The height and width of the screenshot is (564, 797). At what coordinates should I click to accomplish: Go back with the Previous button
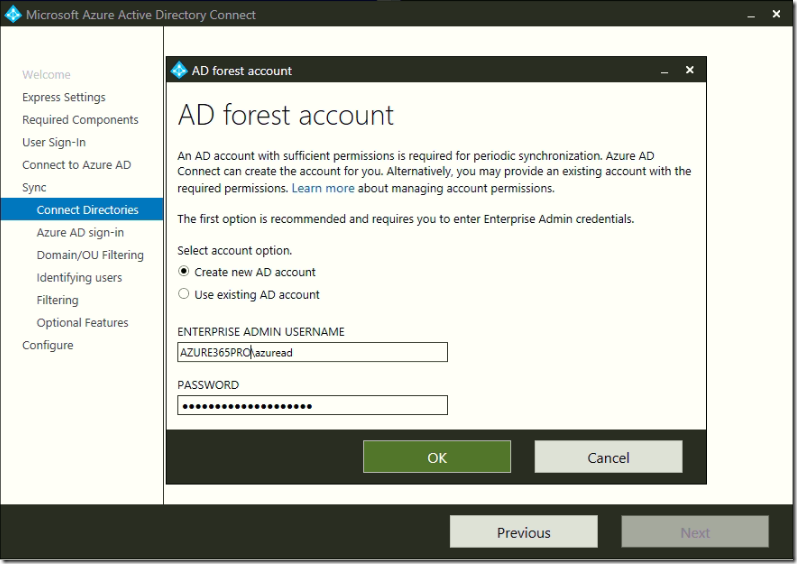(x=524, y=532)
